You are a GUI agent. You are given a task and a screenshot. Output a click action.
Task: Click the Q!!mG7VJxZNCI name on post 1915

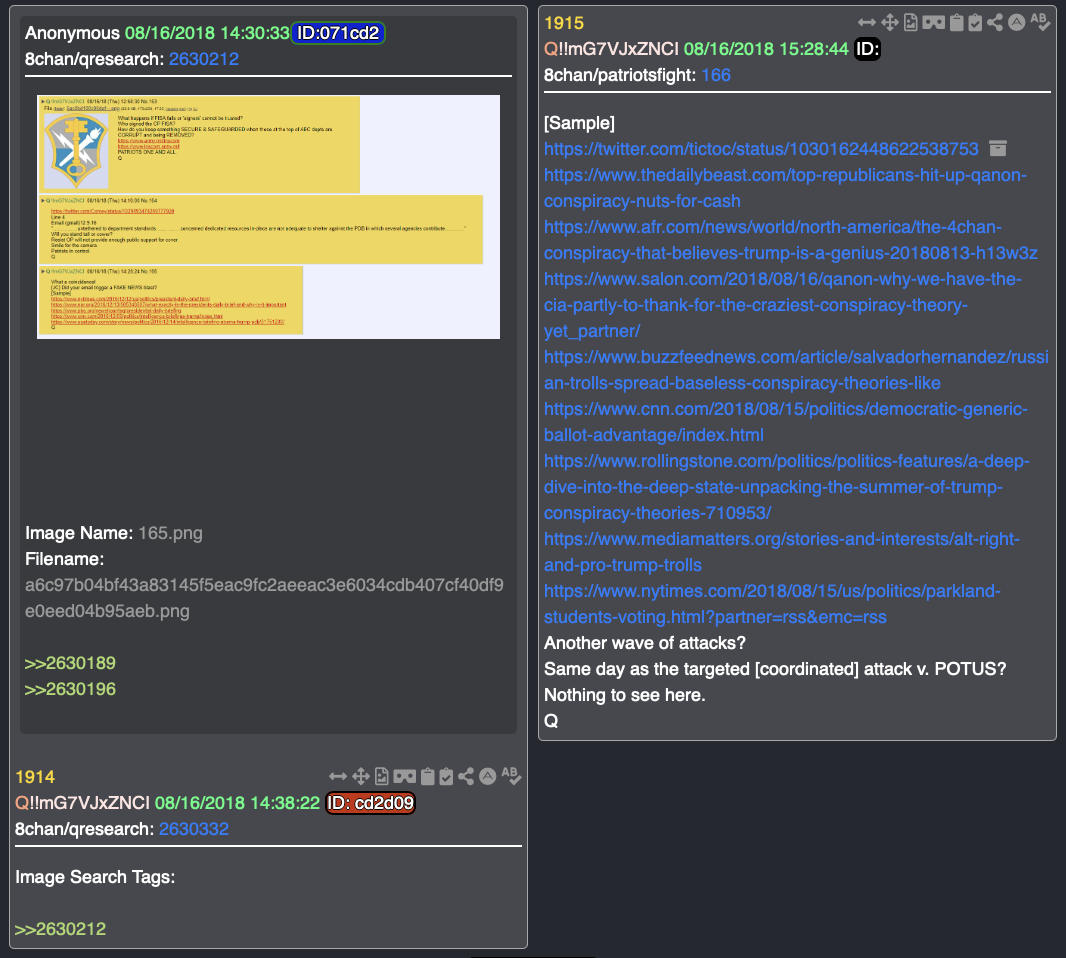611,49
